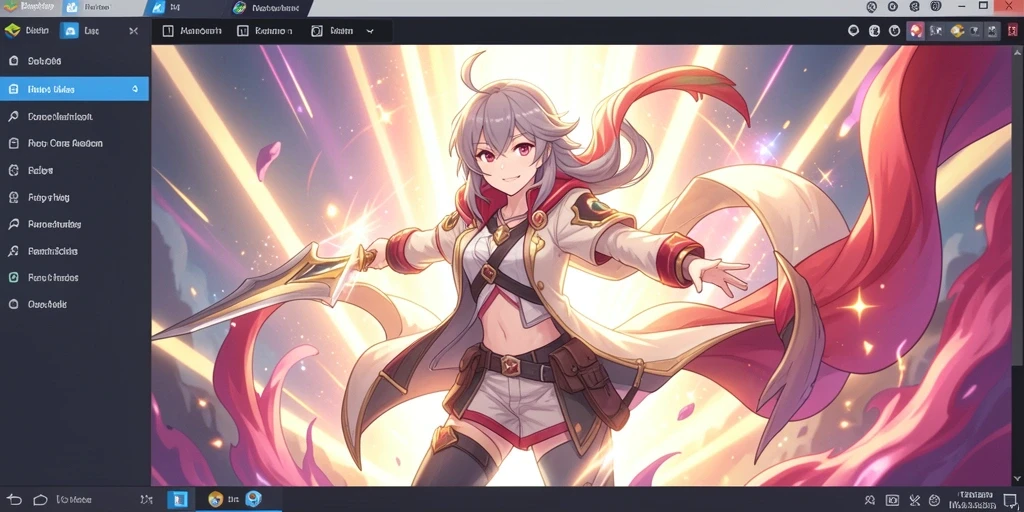
Task: Open the light-blue round app icon in the bottom bar
Action: pos(253,500)
